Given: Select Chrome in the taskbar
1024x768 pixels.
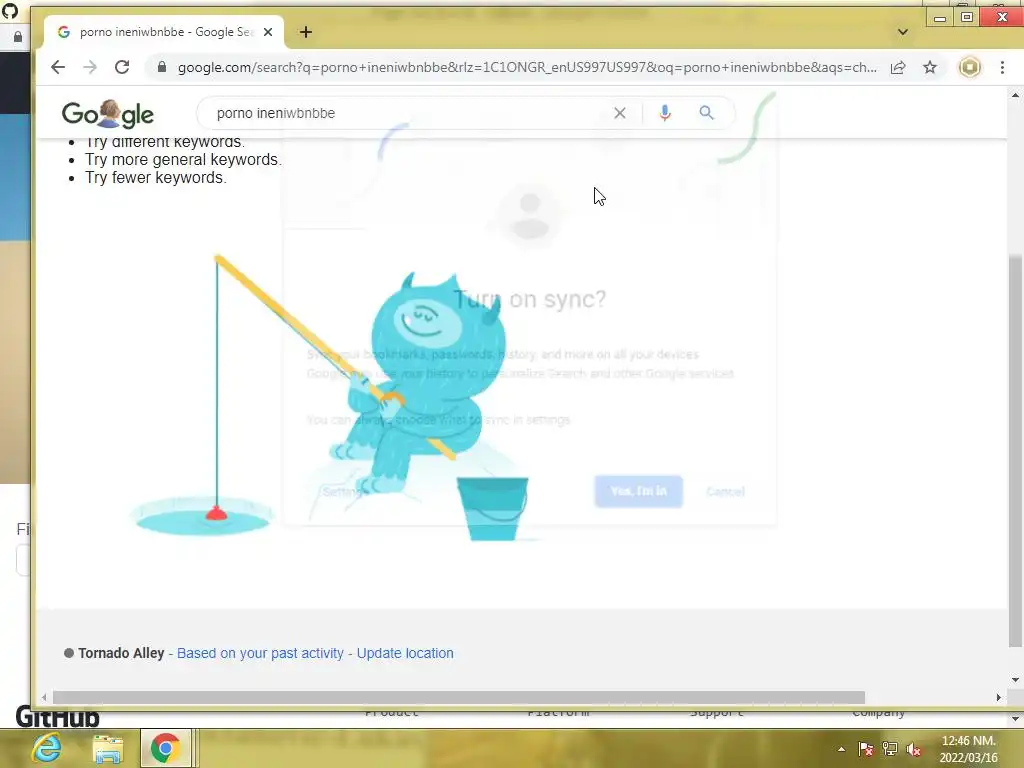Looking at the screenshot, I should 166,748.
